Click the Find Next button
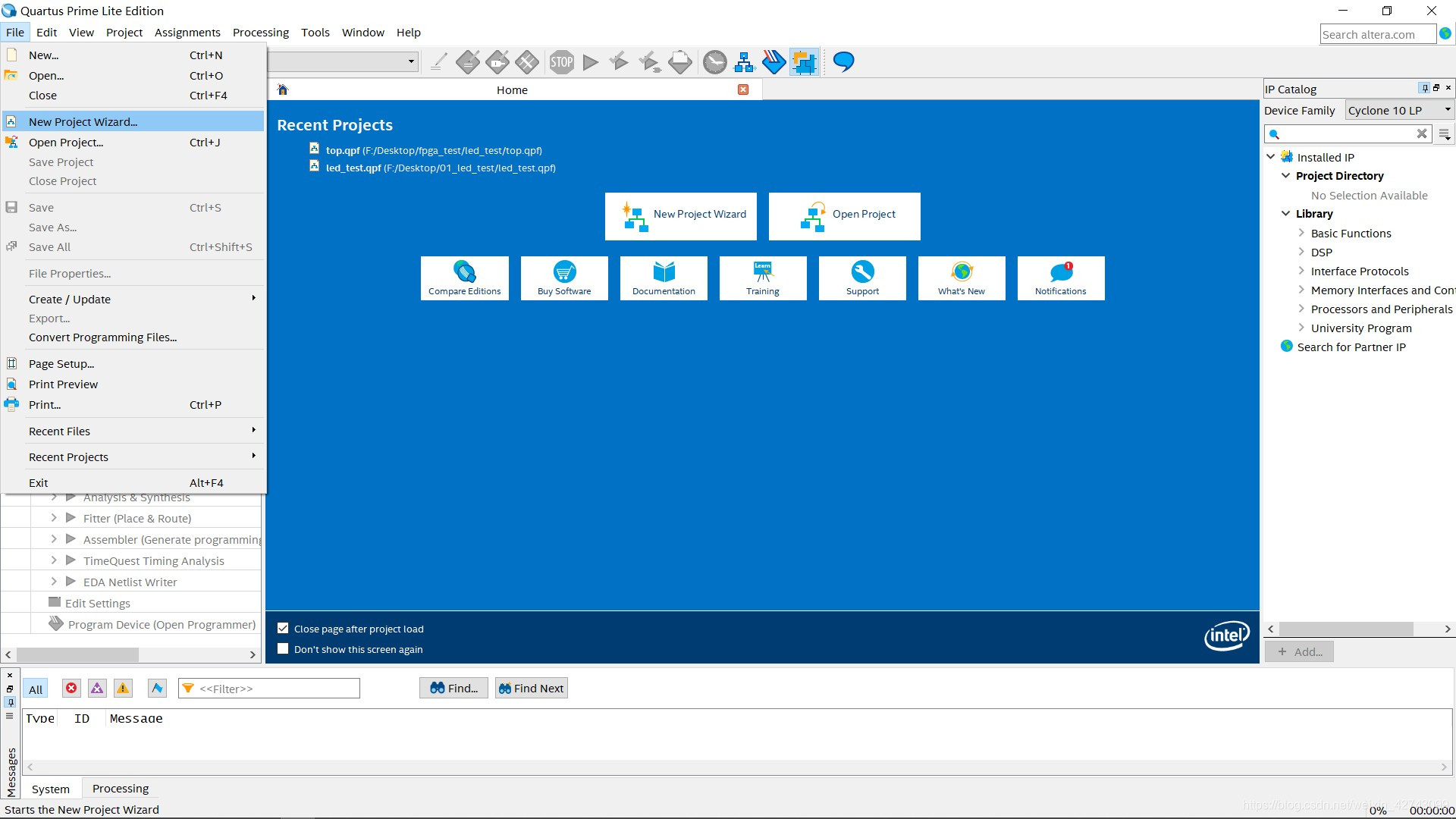This screenshot has height=819, width=1456. click(531, 689)
